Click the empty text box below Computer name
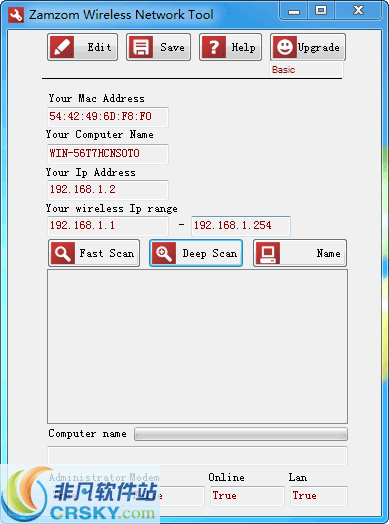The height and width of the screenshot is (524, 389). (x=198, y=455)
